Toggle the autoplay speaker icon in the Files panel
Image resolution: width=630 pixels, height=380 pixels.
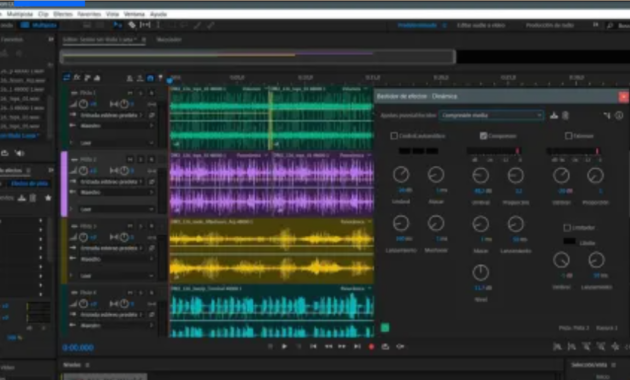pyautogui.click(x=19, y=153)
